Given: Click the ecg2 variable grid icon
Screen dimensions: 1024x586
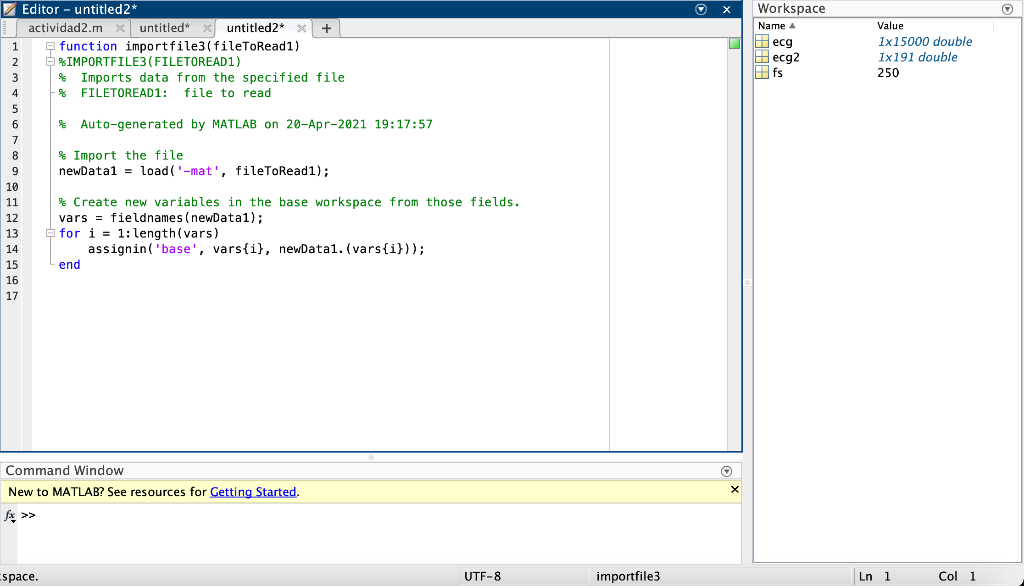Looking at the screenshot, I should pyautogui.click(x=762, y=57).
